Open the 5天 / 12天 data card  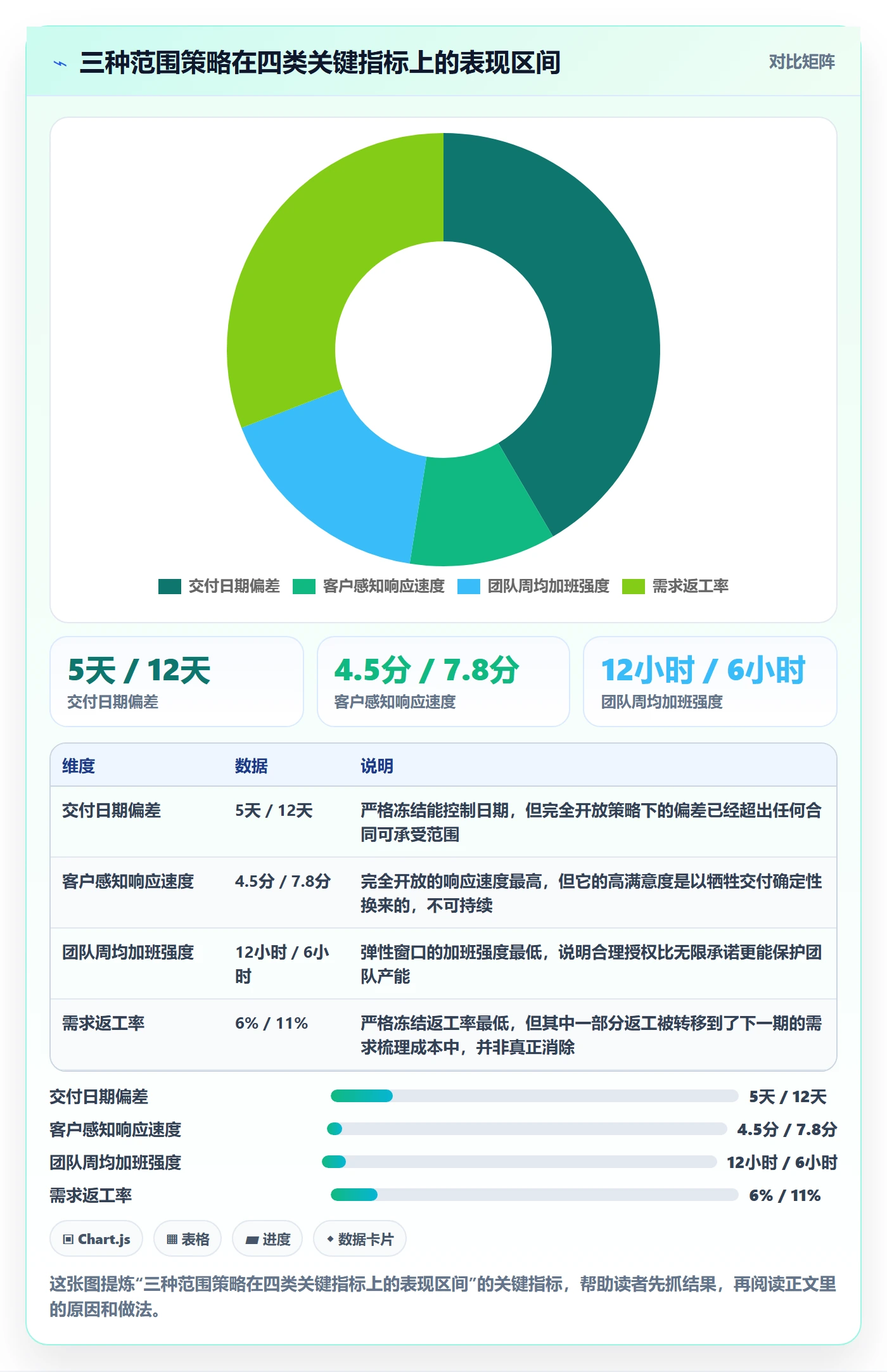click(177, 682)
